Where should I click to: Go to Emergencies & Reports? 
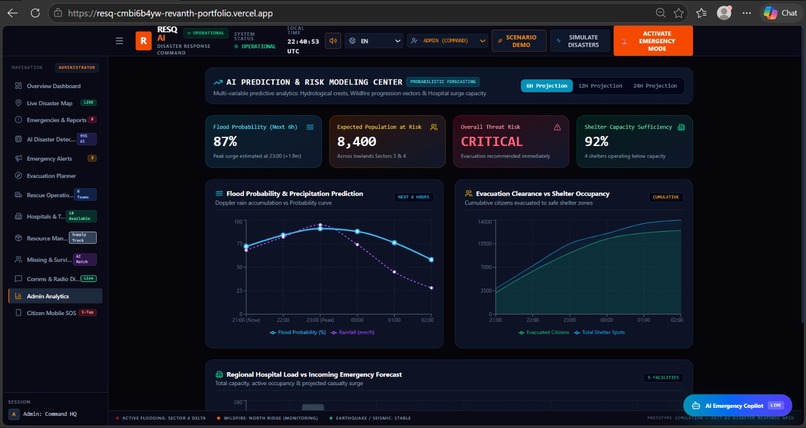click(54, 120)
